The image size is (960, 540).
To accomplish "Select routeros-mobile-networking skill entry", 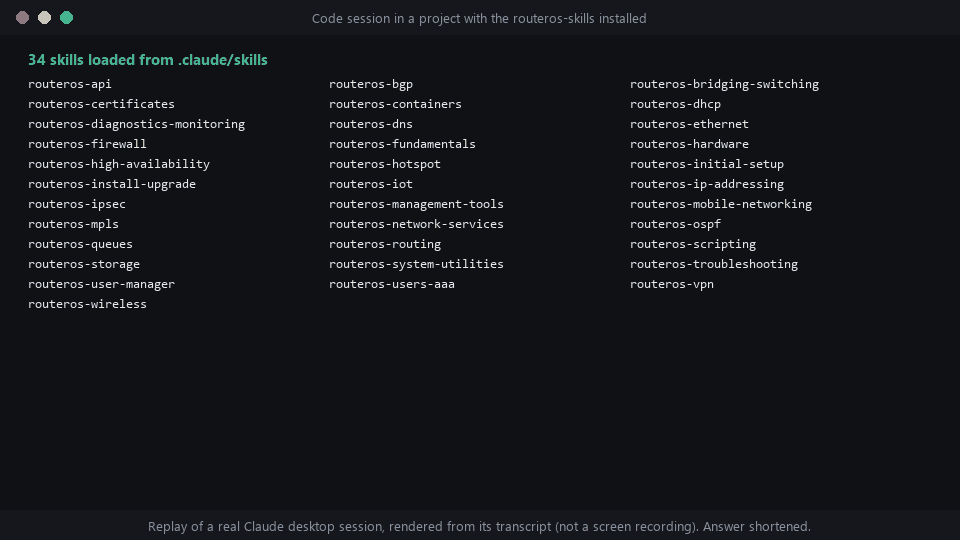I will (x=721, y=204).
